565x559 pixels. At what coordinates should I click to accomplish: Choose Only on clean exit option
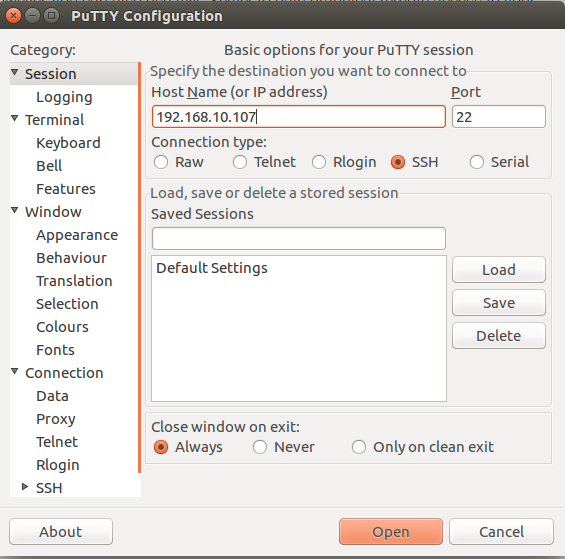pos(359,447)
